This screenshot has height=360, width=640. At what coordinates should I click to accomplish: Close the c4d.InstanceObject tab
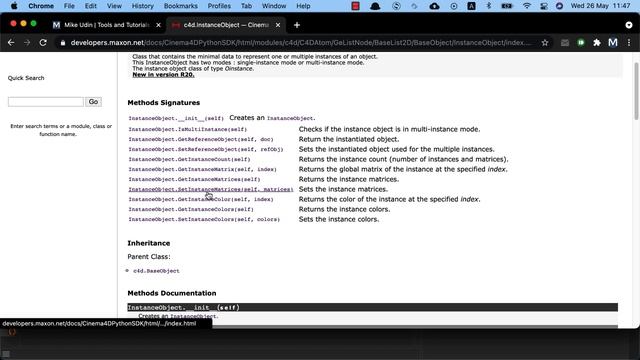click(278, 25)
